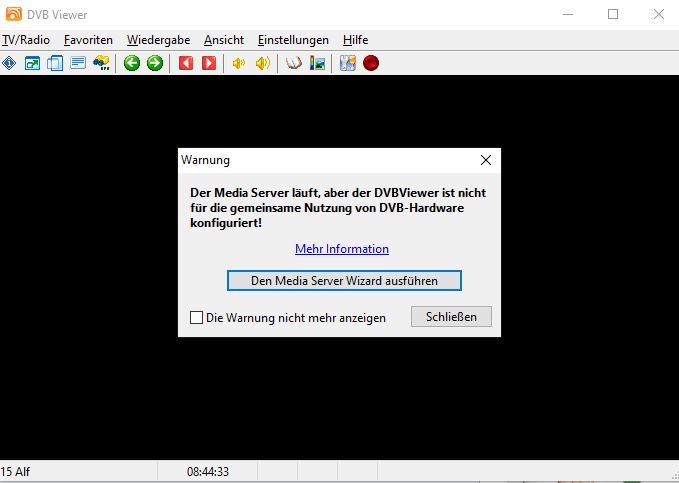Click the binoculars EPG toolbar icon

tap(101, 63)
